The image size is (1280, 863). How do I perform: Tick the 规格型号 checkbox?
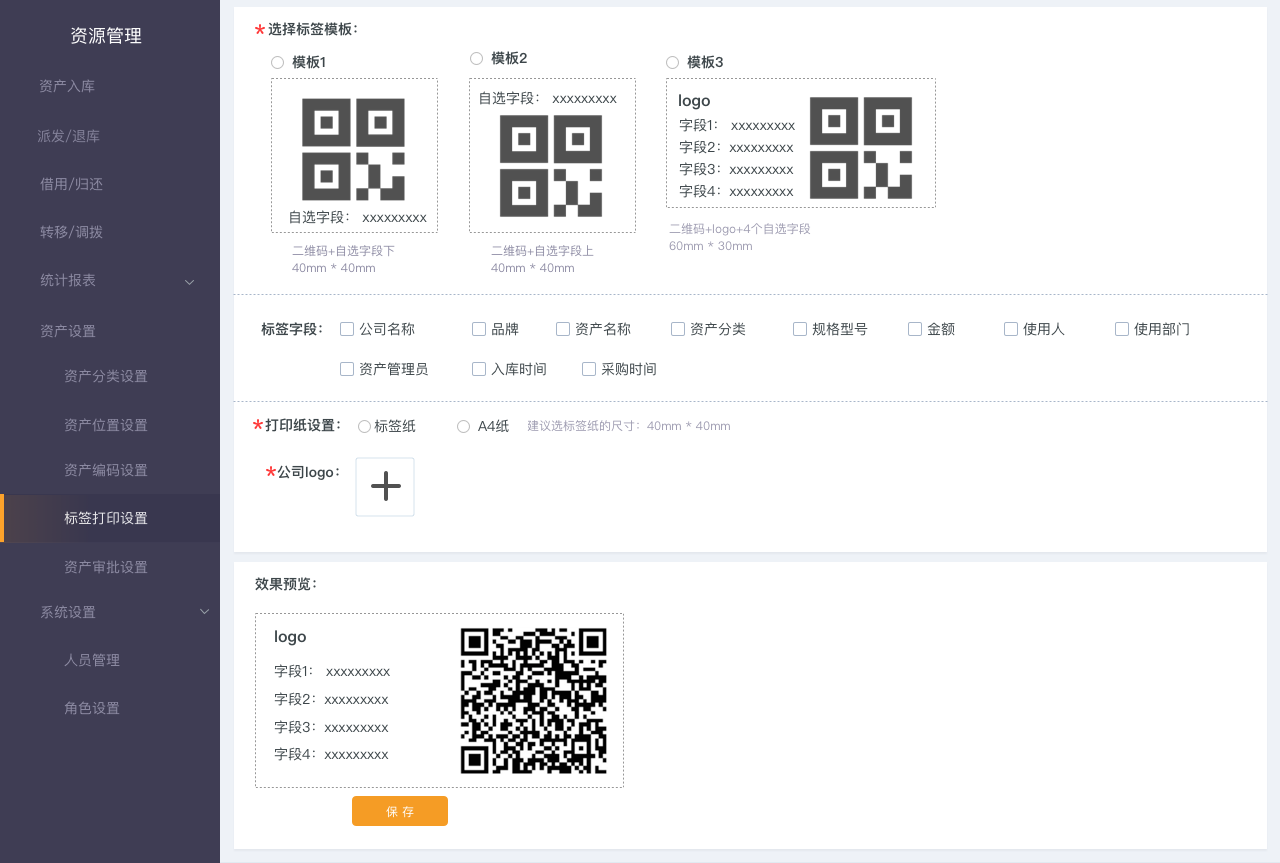pos(800,329)
